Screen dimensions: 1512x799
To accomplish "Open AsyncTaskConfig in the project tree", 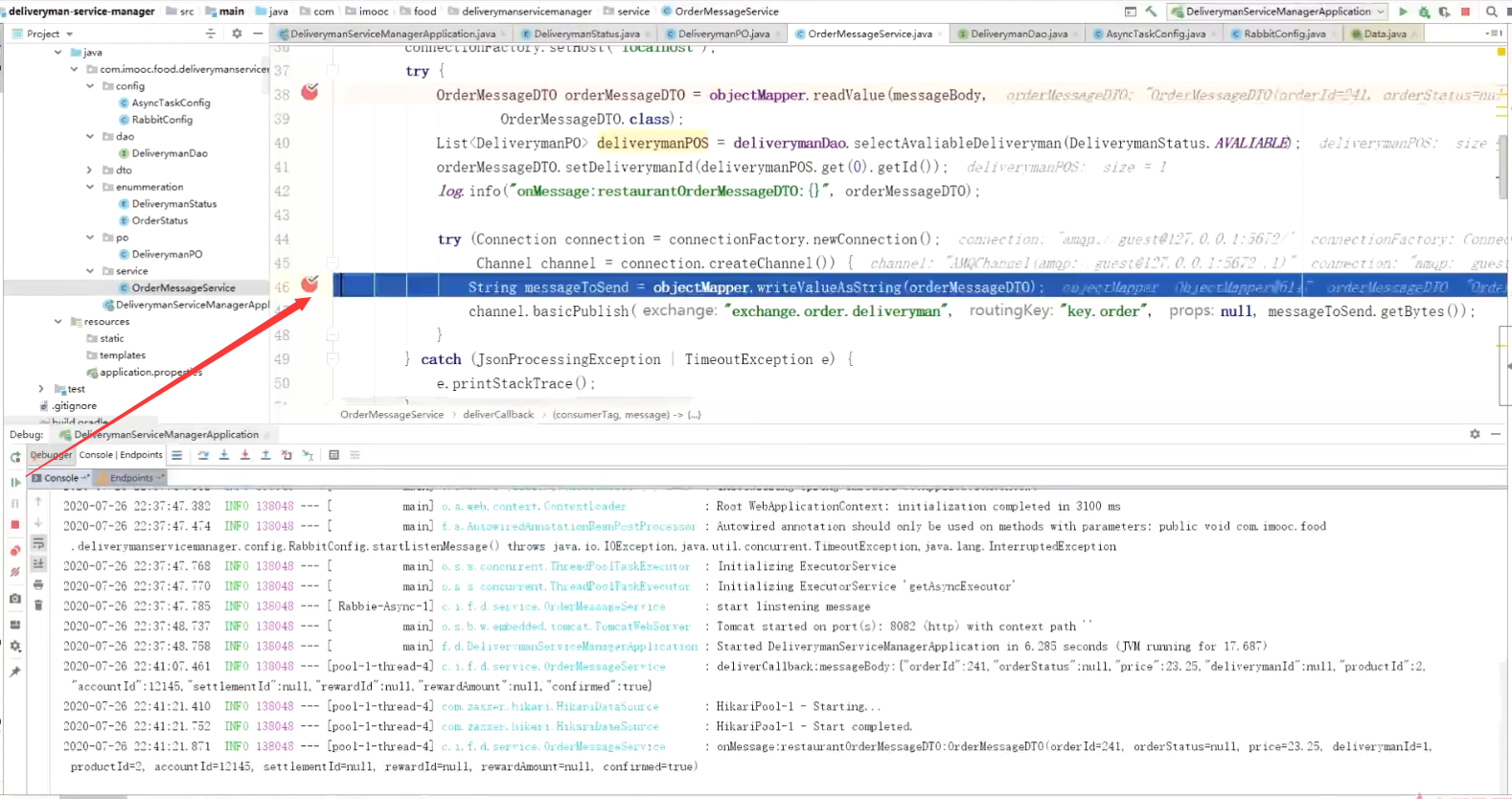I will [x=171, y=103].
